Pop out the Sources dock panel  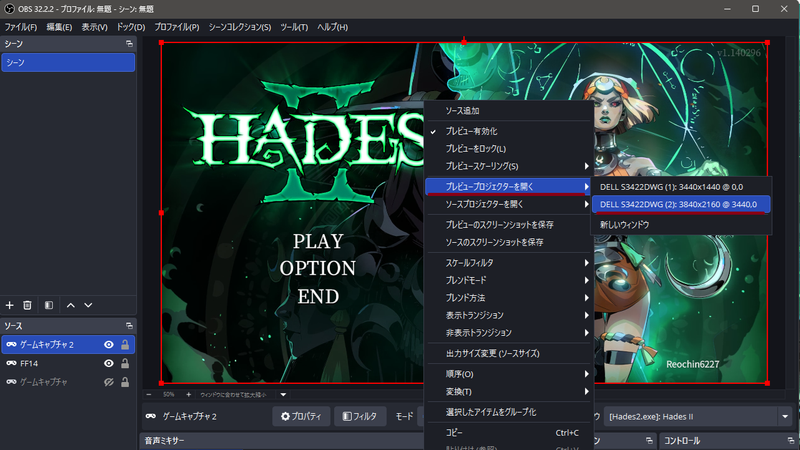(129, 326)
